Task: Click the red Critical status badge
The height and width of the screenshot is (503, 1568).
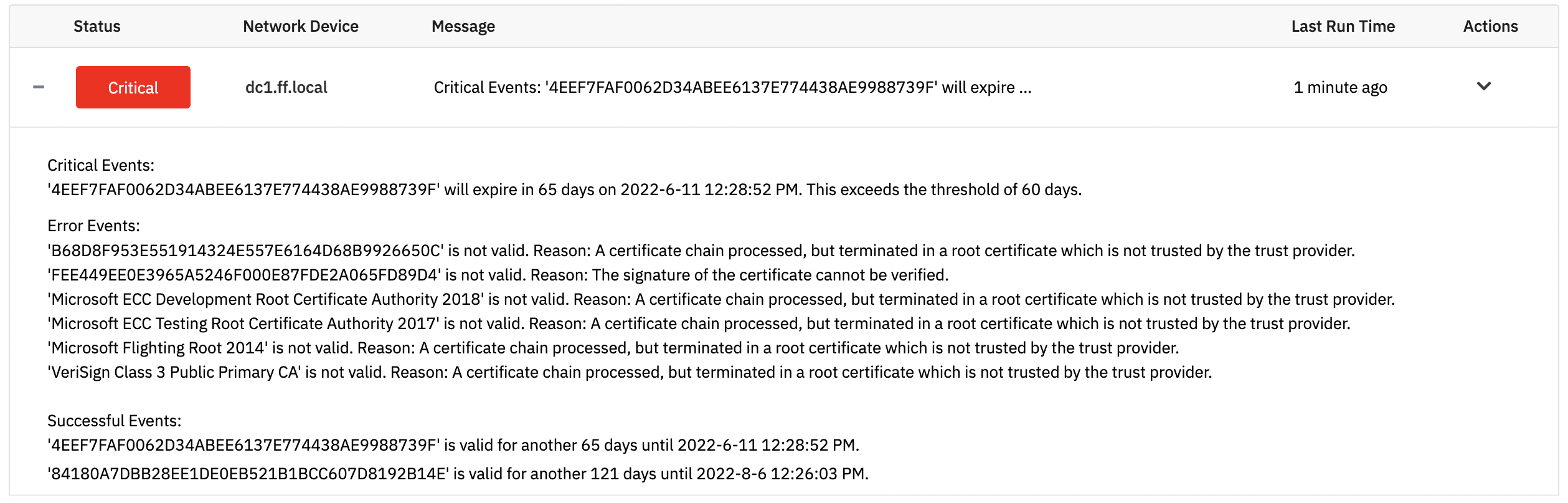Action: click(x=133, y=87)
